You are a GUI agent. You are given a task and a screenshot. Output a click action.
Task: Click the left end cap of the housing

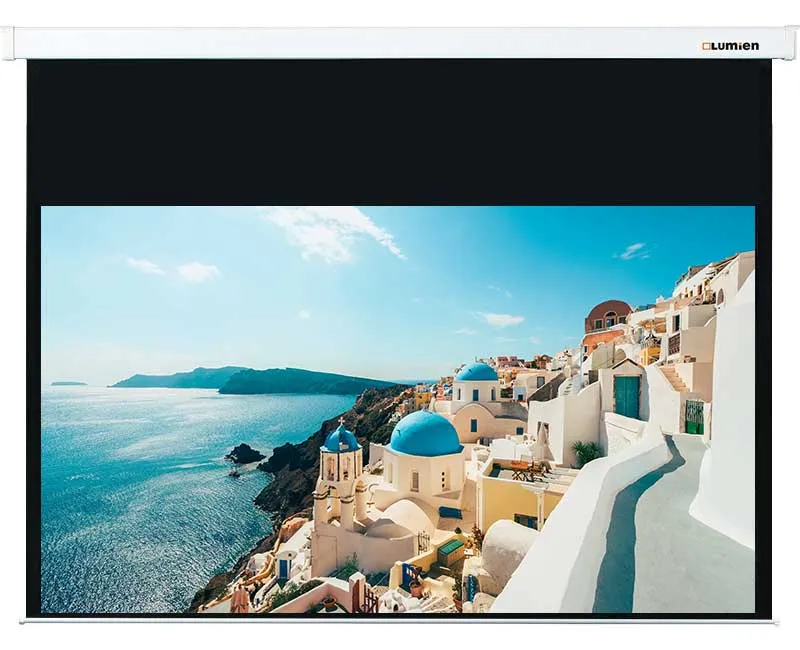(7, 43)
